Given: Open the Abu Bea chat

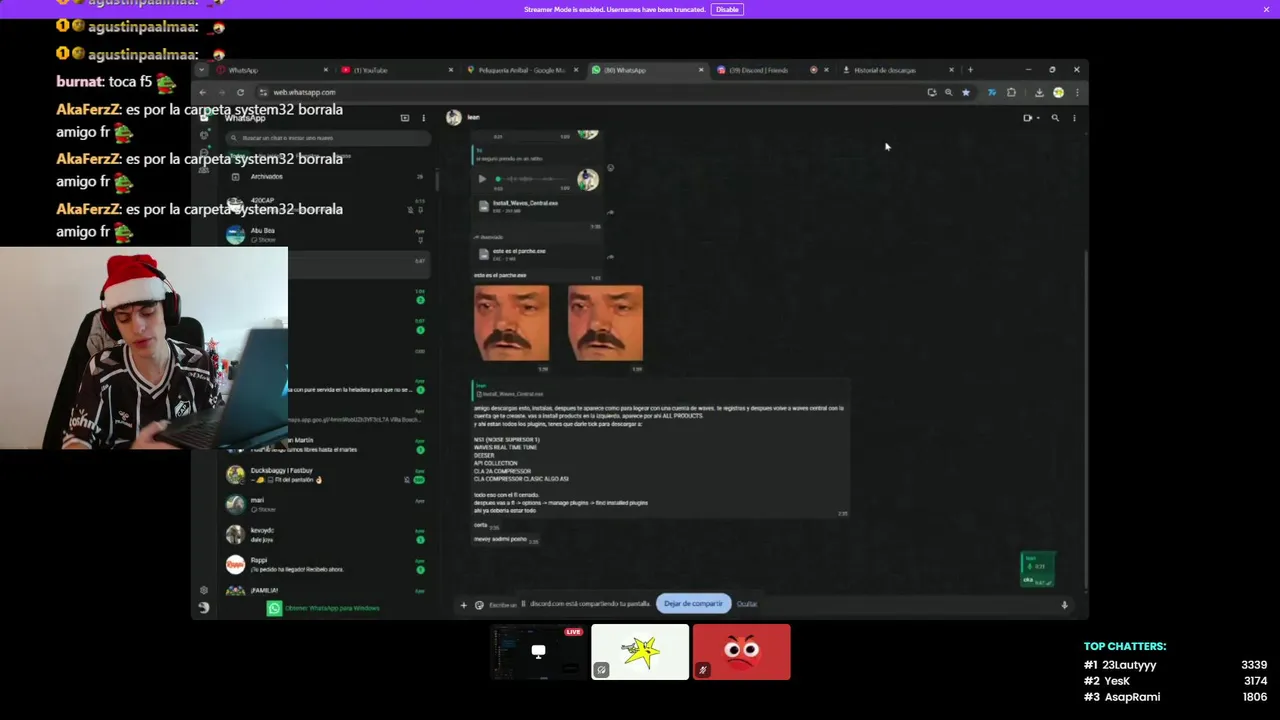Looking at the screenshot, I should [x=327, y=235].
